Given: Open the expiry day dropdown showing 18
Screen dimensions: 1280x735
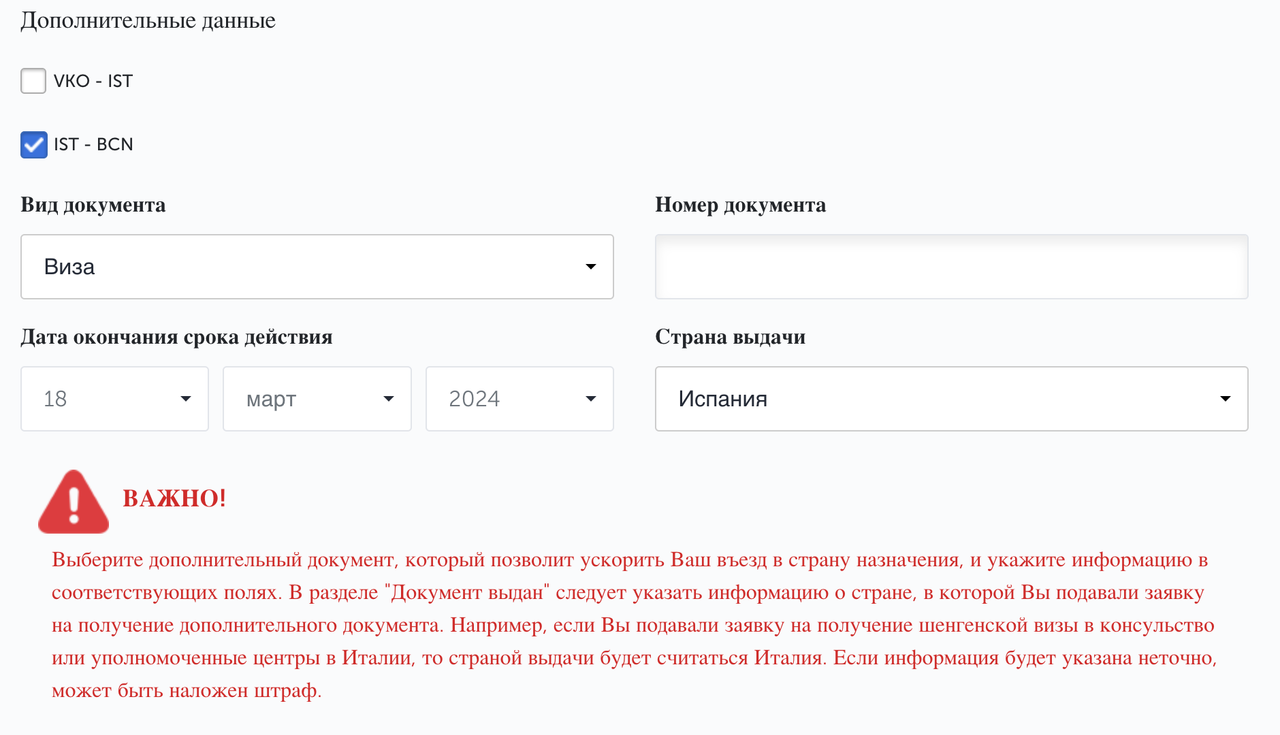Looking at the screenshot, I should click(x=115, y=399).
